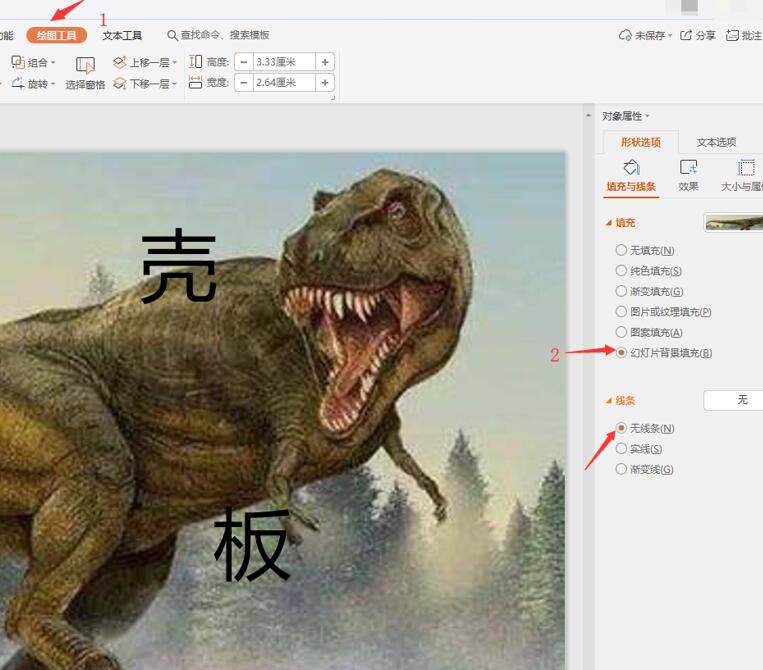
Task: Click the 旋转 rotate icon
Action: coord(18,83)
